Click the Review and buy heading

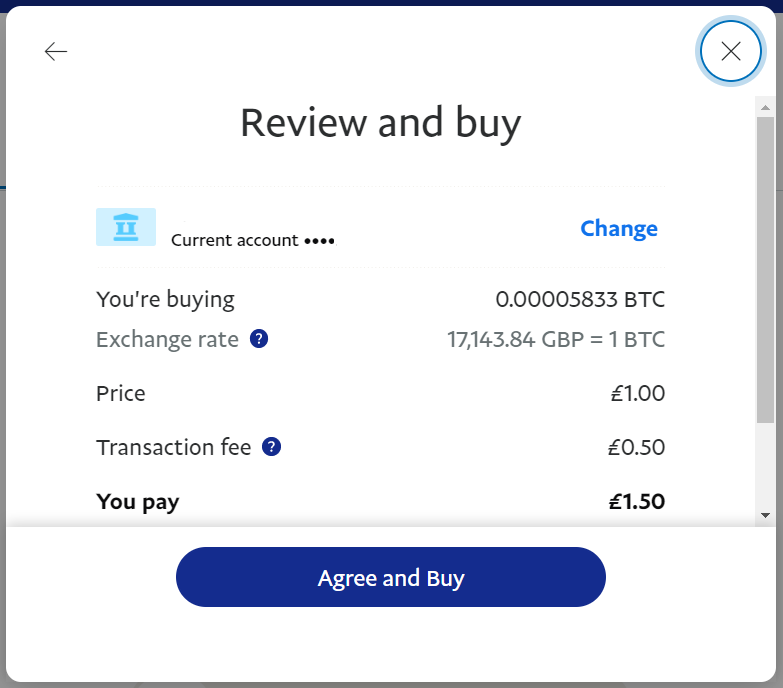point(381,123)
